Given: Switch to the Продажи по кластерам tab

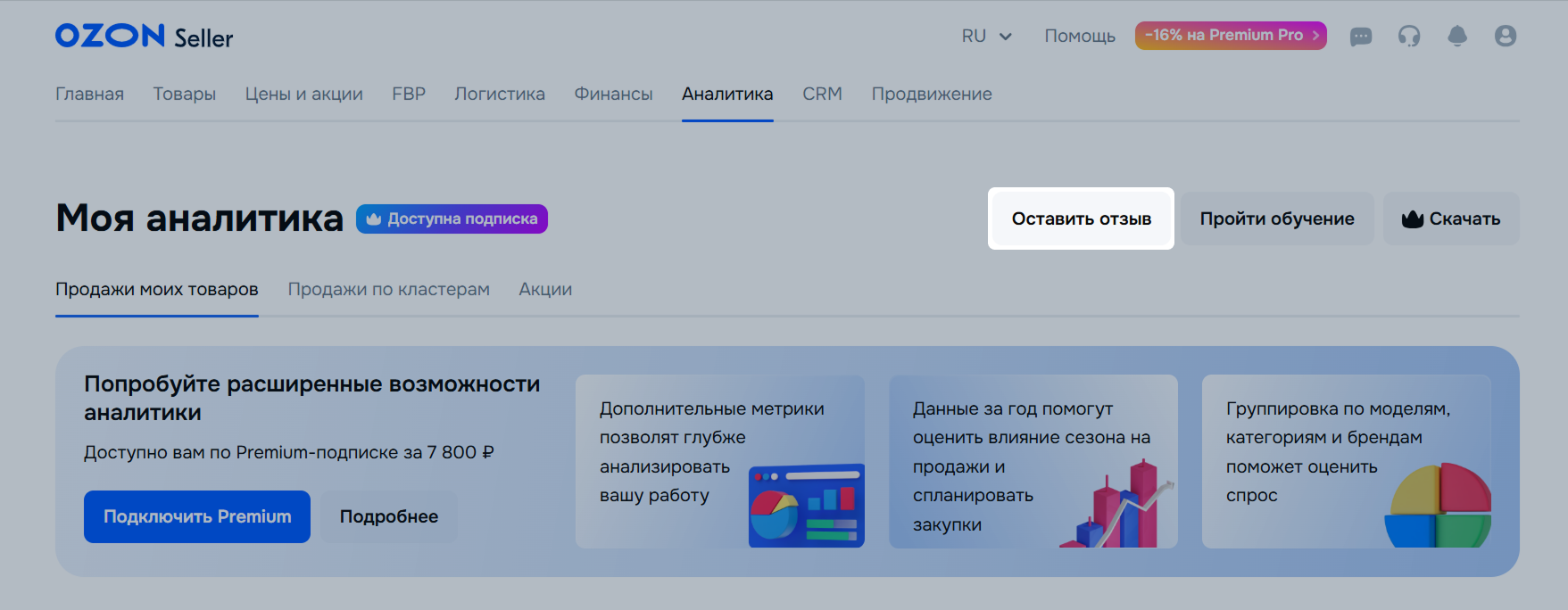Looking at the screenshot, I should [x=388, y=289].
